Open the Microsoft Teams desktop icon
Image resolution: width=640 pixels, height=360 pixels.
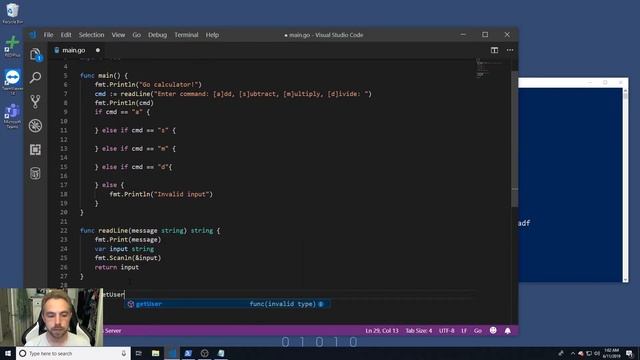(12, 116)
